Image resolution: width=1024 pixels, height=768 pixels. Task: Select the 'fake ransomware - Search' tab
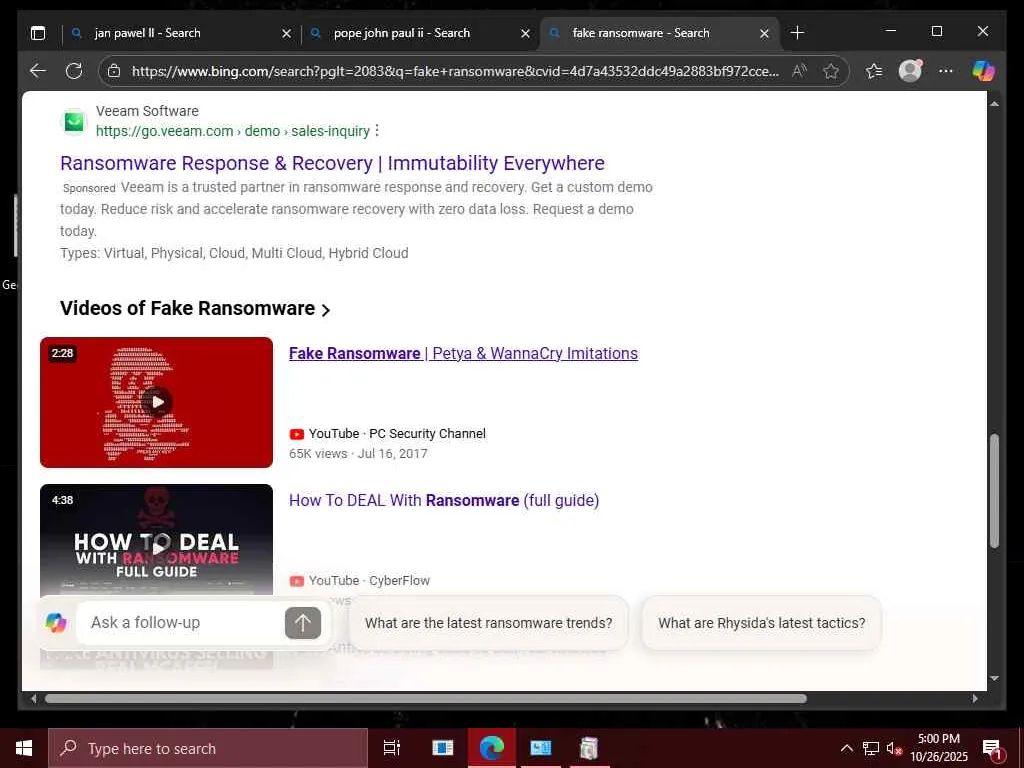[x=660, y=33]
